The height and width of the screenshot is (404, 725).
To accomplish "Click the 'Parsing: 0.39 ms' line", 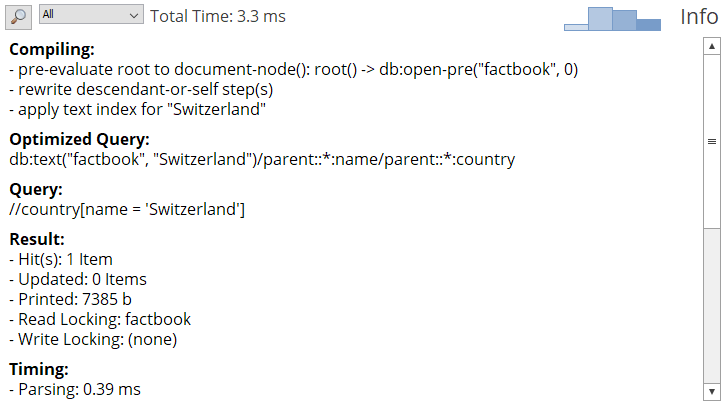I will [x=75, y=389].
